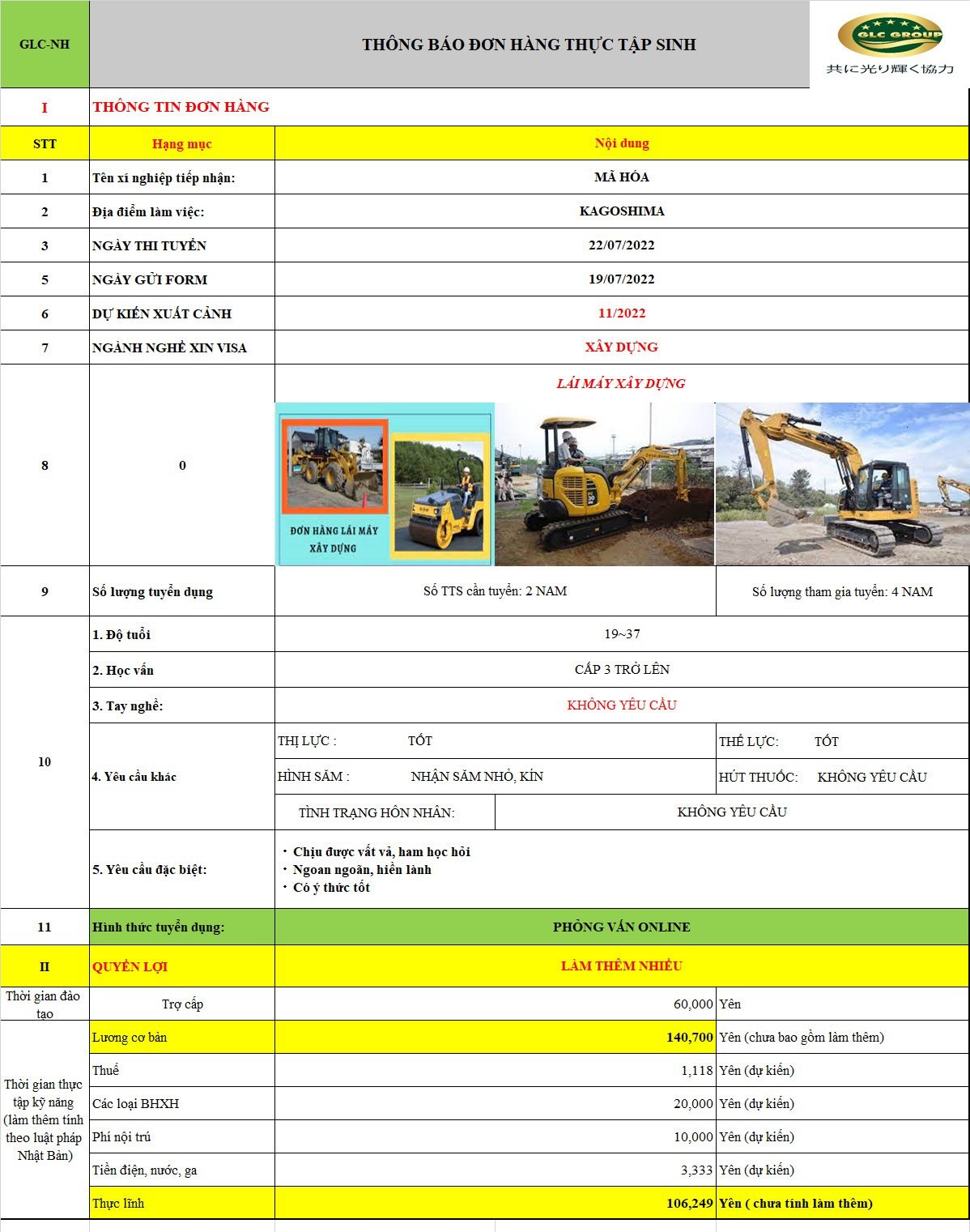This screenshot has height=1232, width=970.
Task: Click the red 11/2022 departure cell
Action: click(x=621, y=313)
